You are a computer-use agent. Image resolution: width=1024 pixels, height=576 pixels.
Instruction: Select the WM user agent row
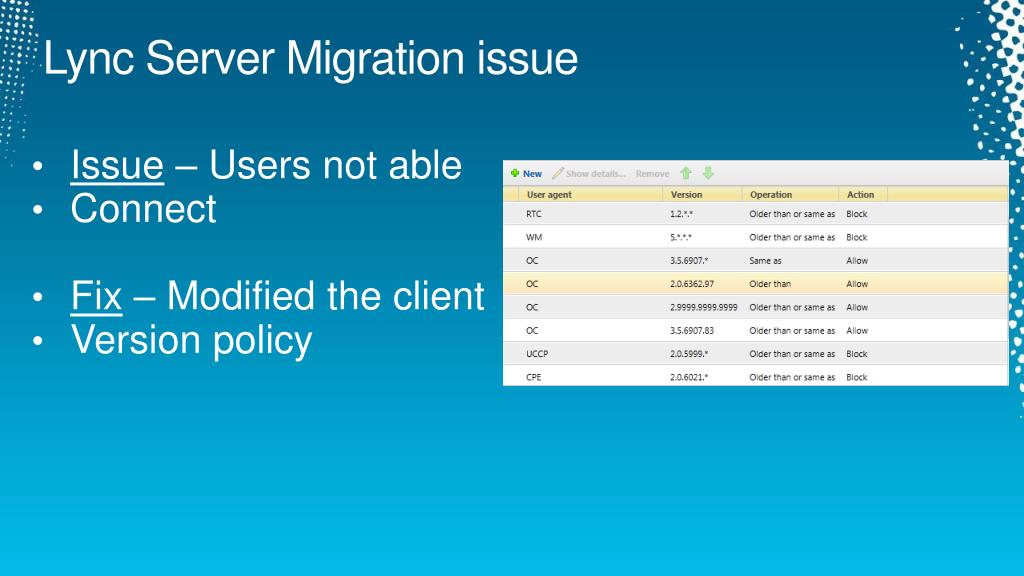756,237
